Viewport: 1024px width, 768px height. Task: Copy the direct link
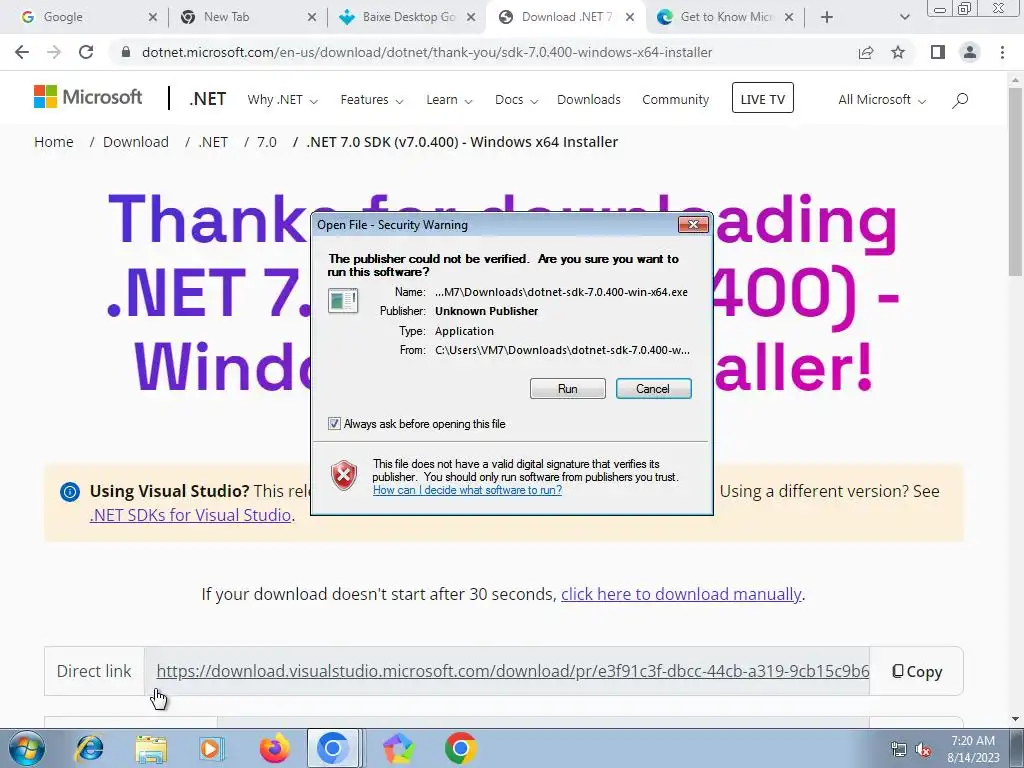point(917,671)
